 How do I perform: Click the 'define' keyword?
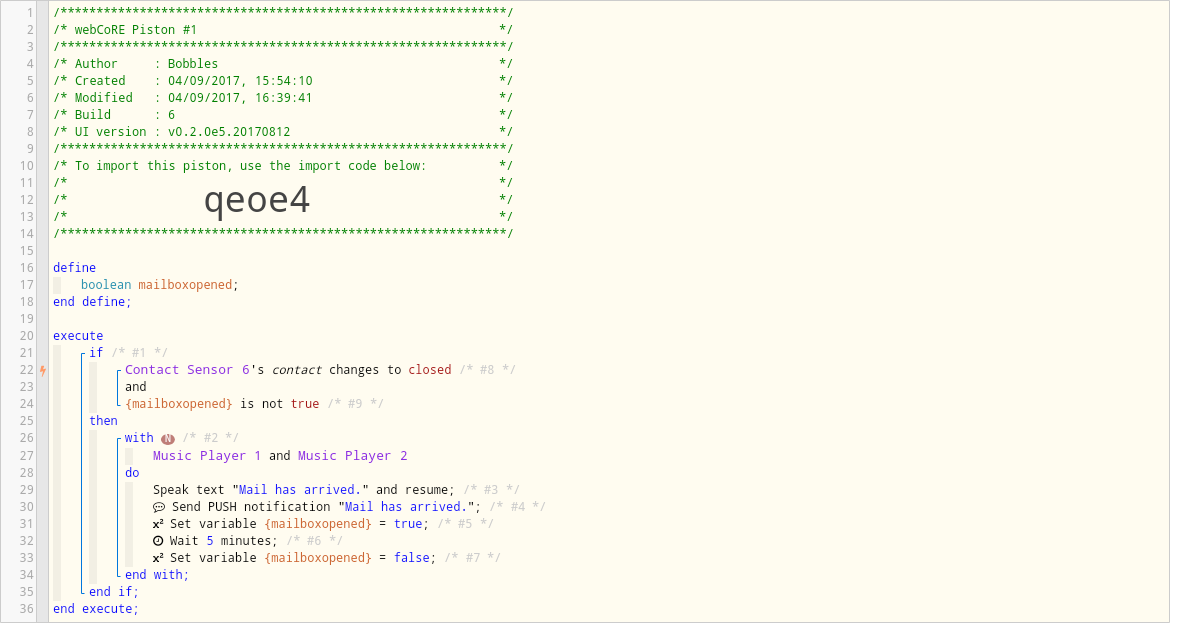(74, 268)
